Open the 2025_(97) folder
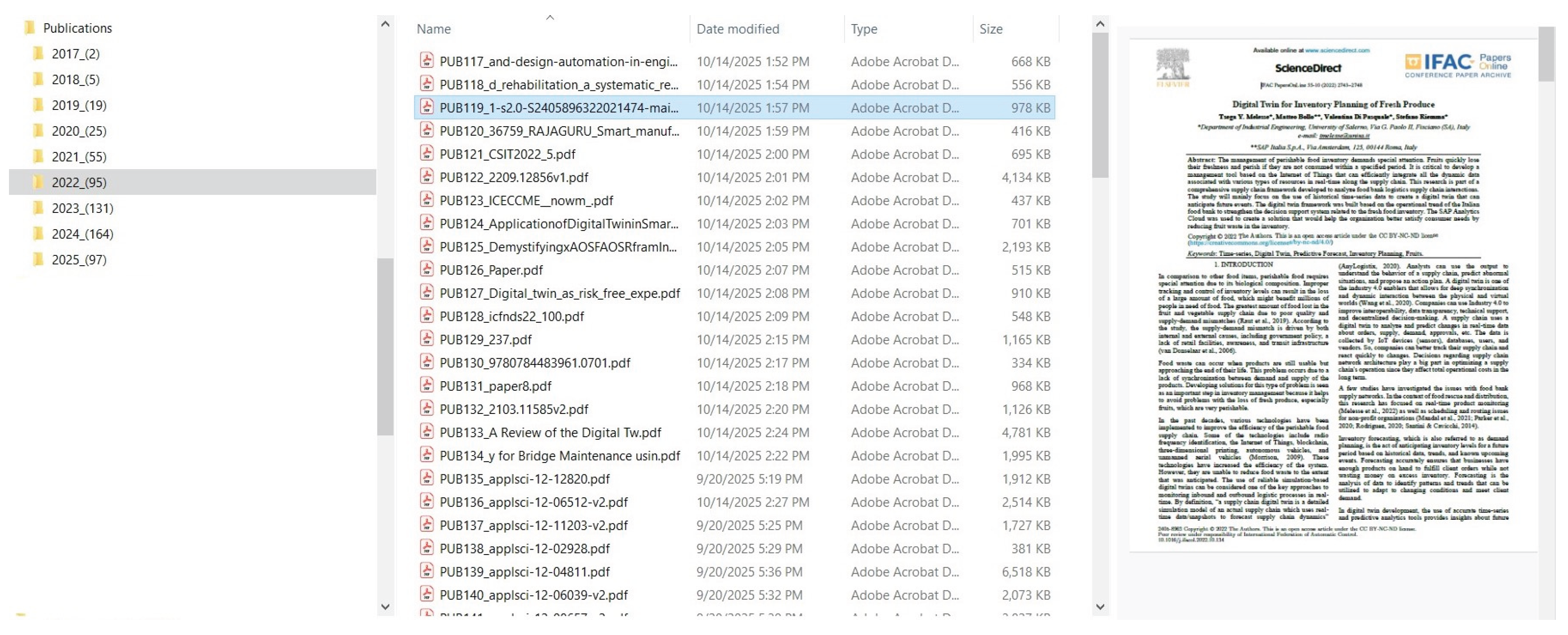The width and height of the screenshot is (1568, 635). click(80, 259)
